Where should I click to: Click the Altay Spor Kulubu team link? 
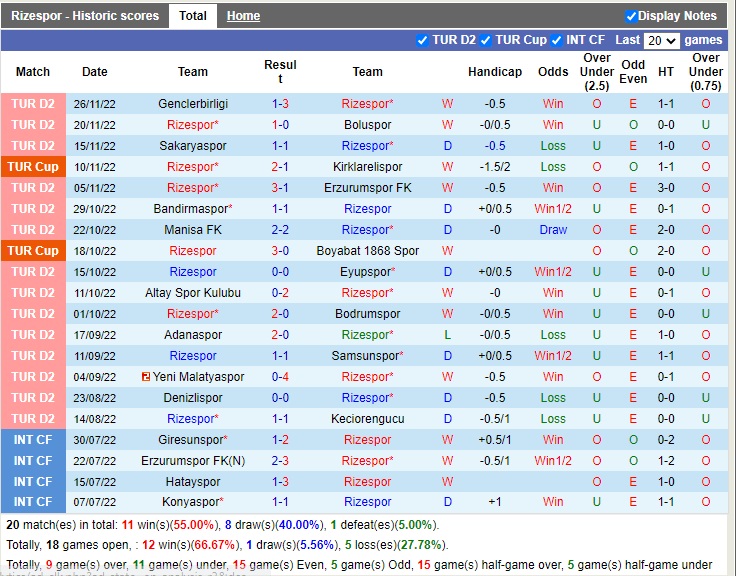(193, 293)
